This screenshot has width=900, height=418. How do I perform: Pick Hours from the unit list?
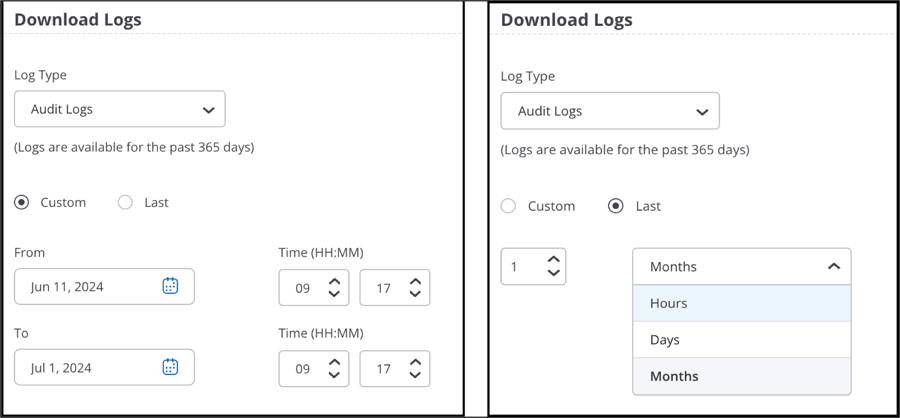click(x=742, y=303)
